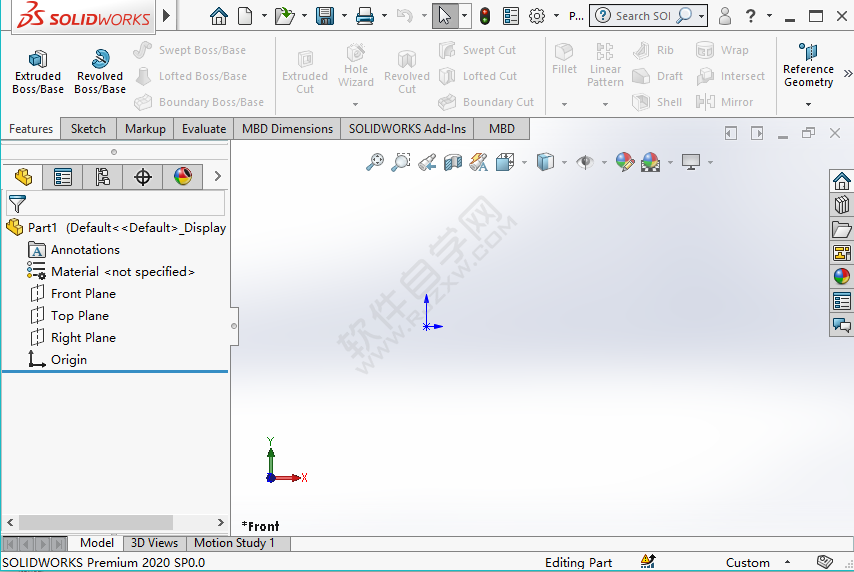Image resolution: width=854 pixels, height=572 pixels.
Task: Click the Open file icon
Action: [284, 16]
